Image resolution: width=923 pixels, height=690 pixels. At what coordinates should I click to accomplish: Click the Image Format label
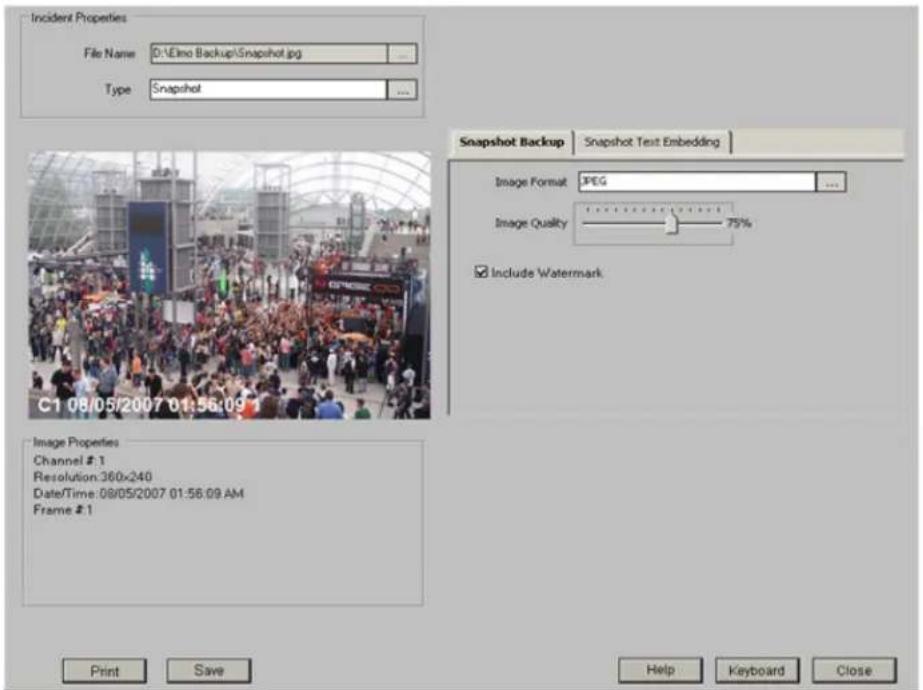coord(531,182)
